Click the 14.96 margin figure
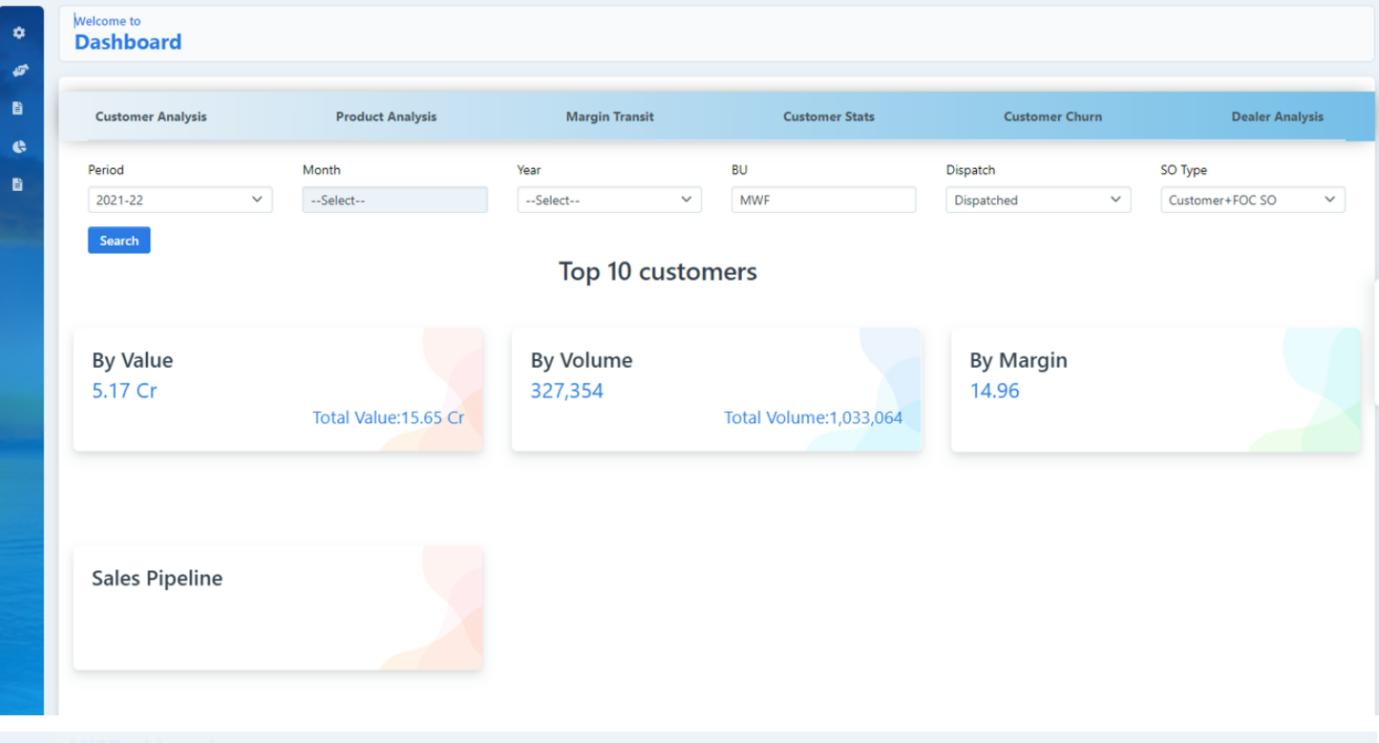1379x743 pixels. [x=994, y=390]
